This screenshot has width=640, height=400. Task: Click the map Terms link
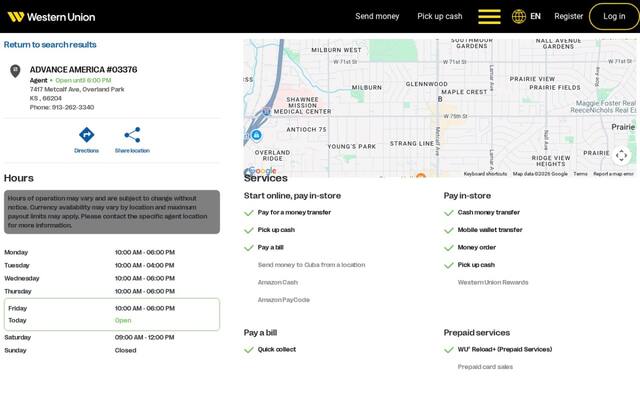[580, 174]
